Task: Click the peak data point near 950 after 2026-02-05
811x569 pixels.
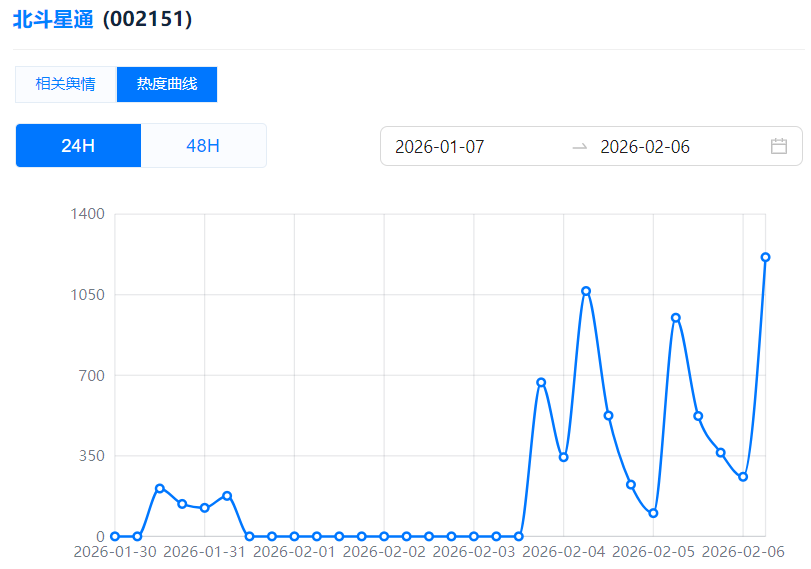Action: (676, 318)
